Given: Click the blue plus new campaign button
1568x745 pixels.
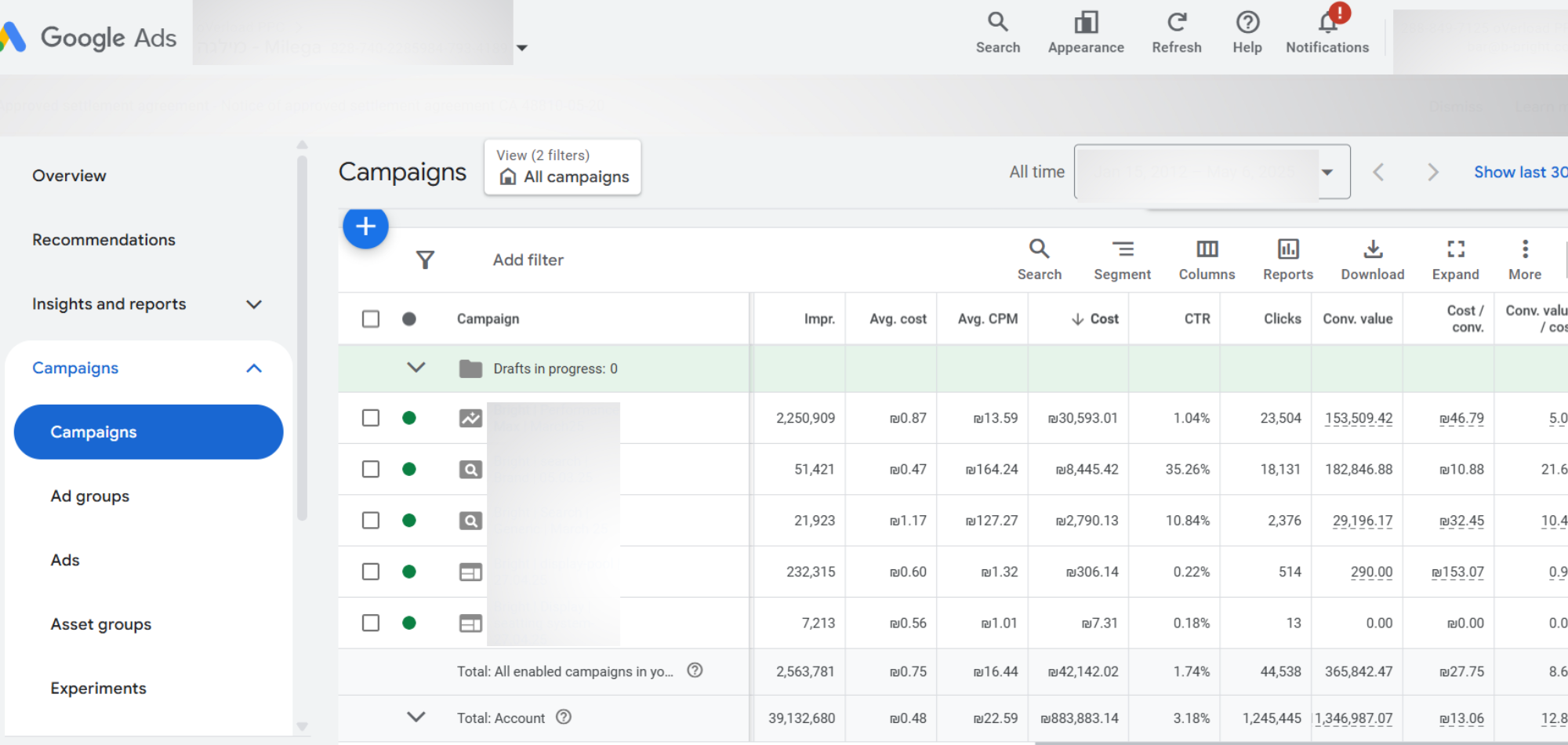Looking at the screenshot, I should (x=365, y=227).
